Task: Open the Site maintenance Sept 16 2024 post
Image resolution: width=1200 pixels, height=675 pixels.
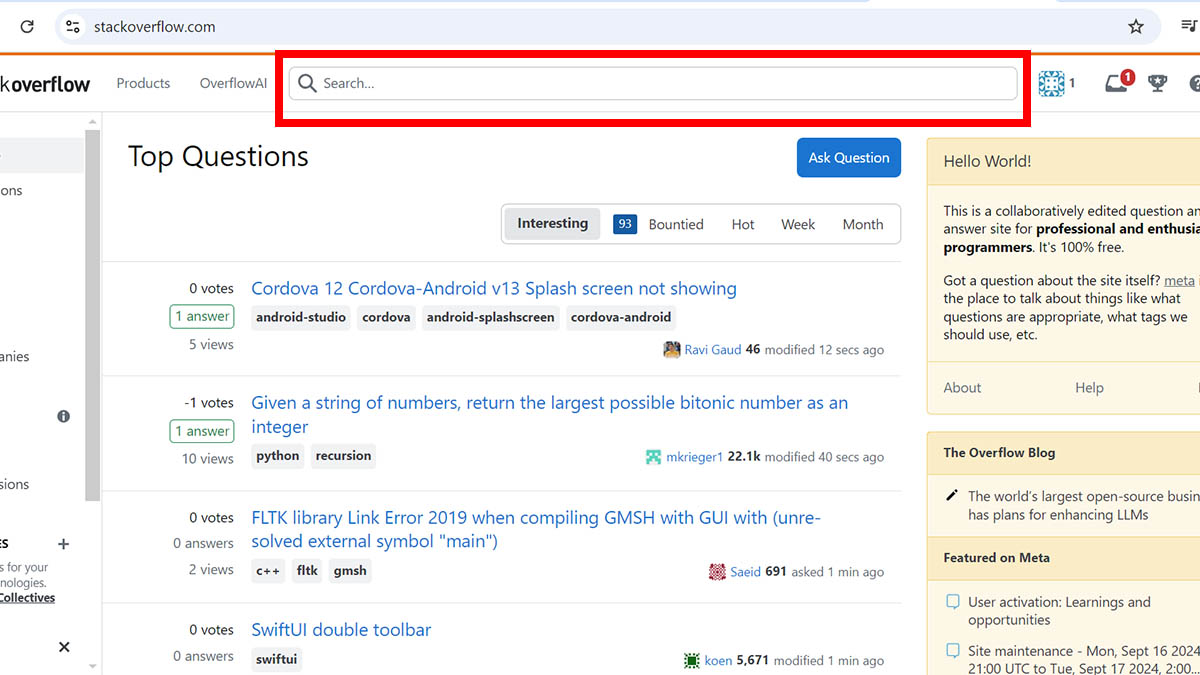Action: point(1083,660)
